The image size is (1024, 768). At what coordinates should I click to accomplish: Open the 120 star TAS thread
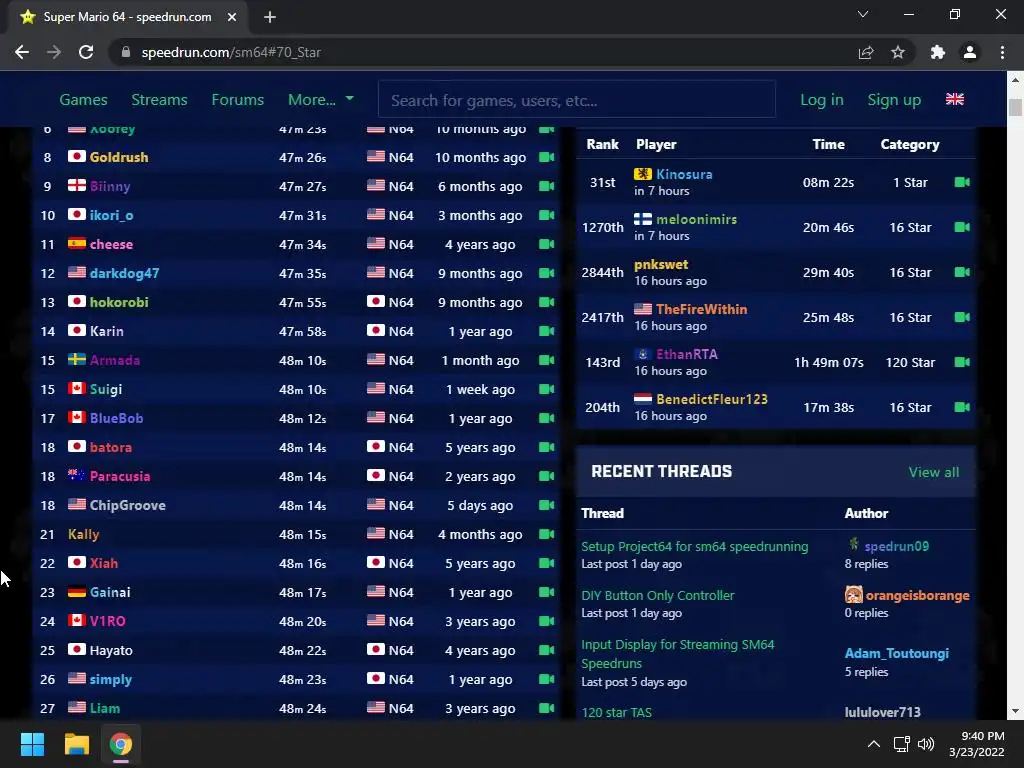pos(616,712)
